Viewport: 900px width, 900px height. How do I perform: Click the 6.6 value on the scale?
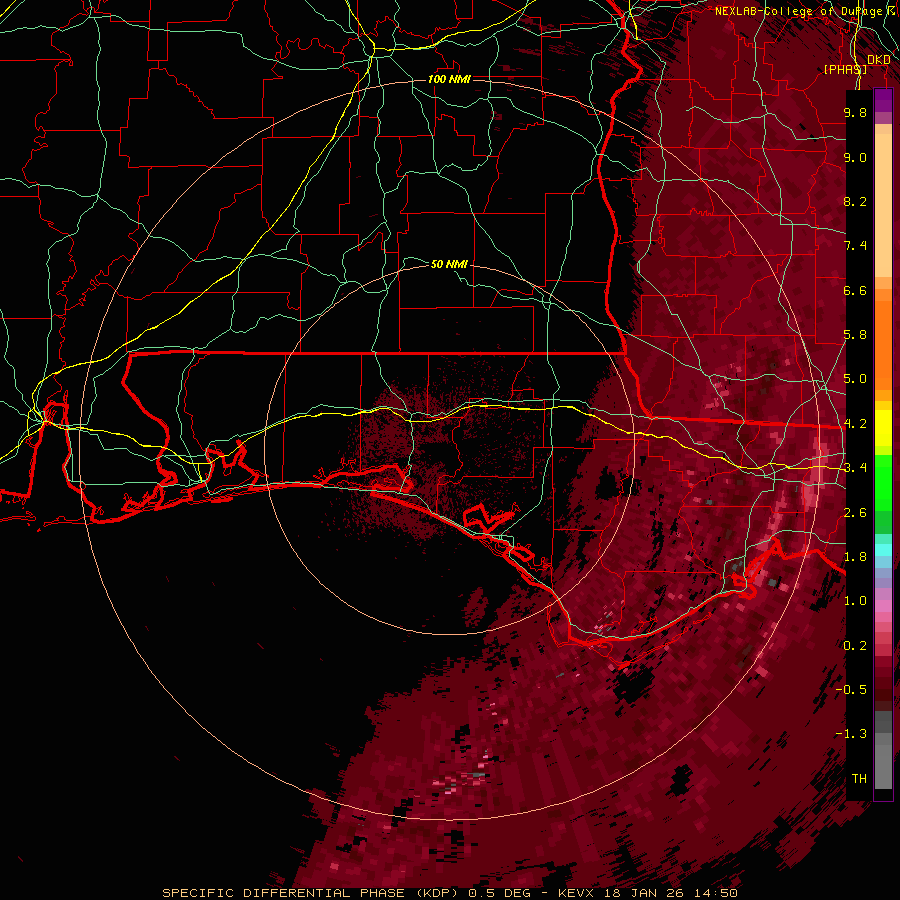[x=855, y=290]
